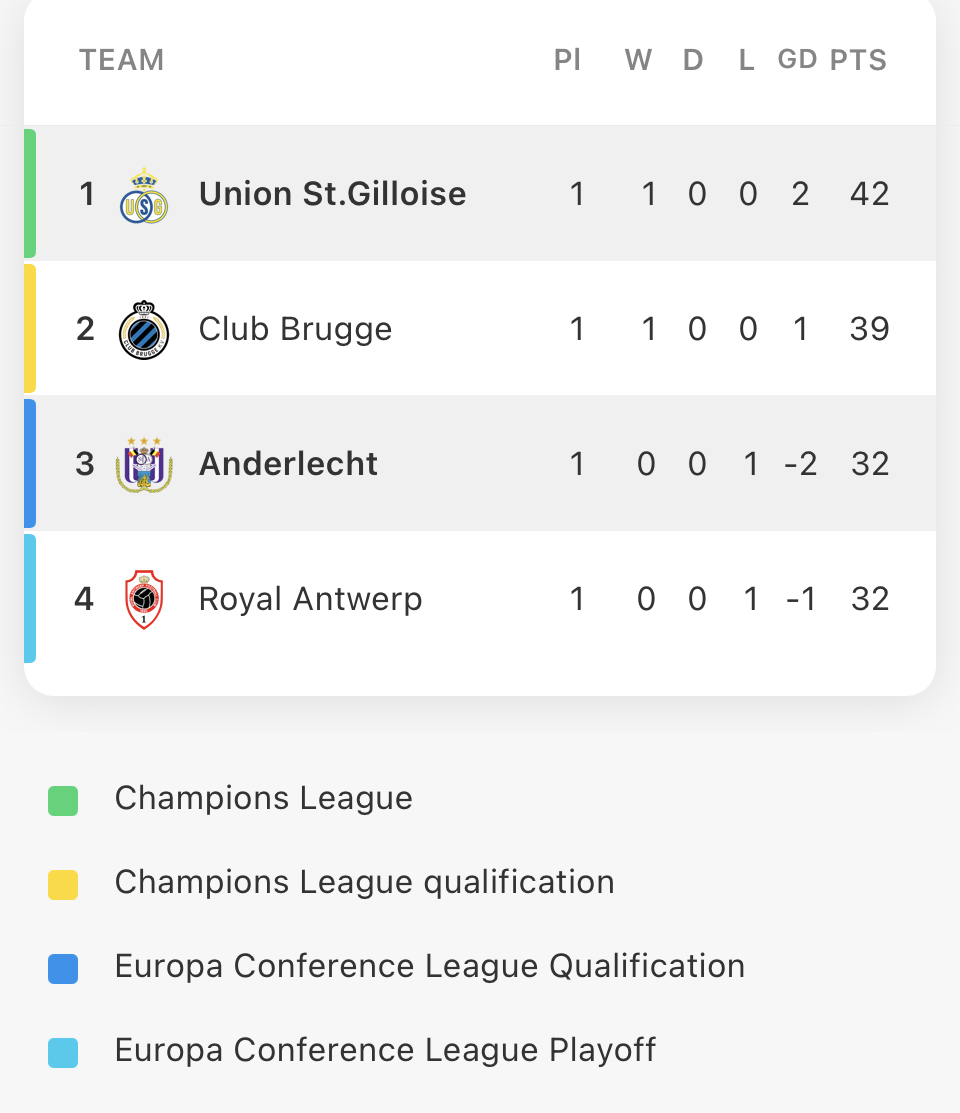Click the W column header
The width and height of the screenshot is (960, 1113).
tap(638, 60)
